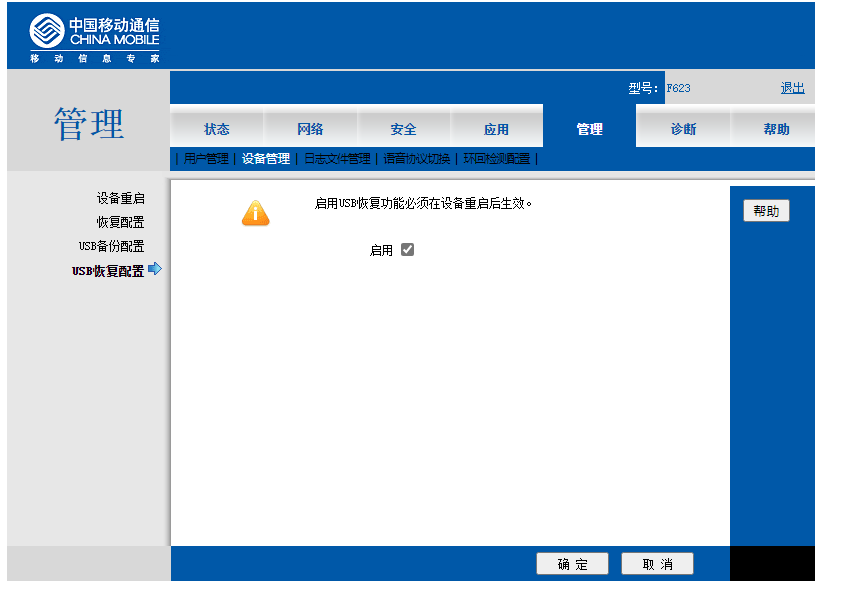864x614 pixels.
Task: Click the China Mobile logo
Action: point(94,38)
